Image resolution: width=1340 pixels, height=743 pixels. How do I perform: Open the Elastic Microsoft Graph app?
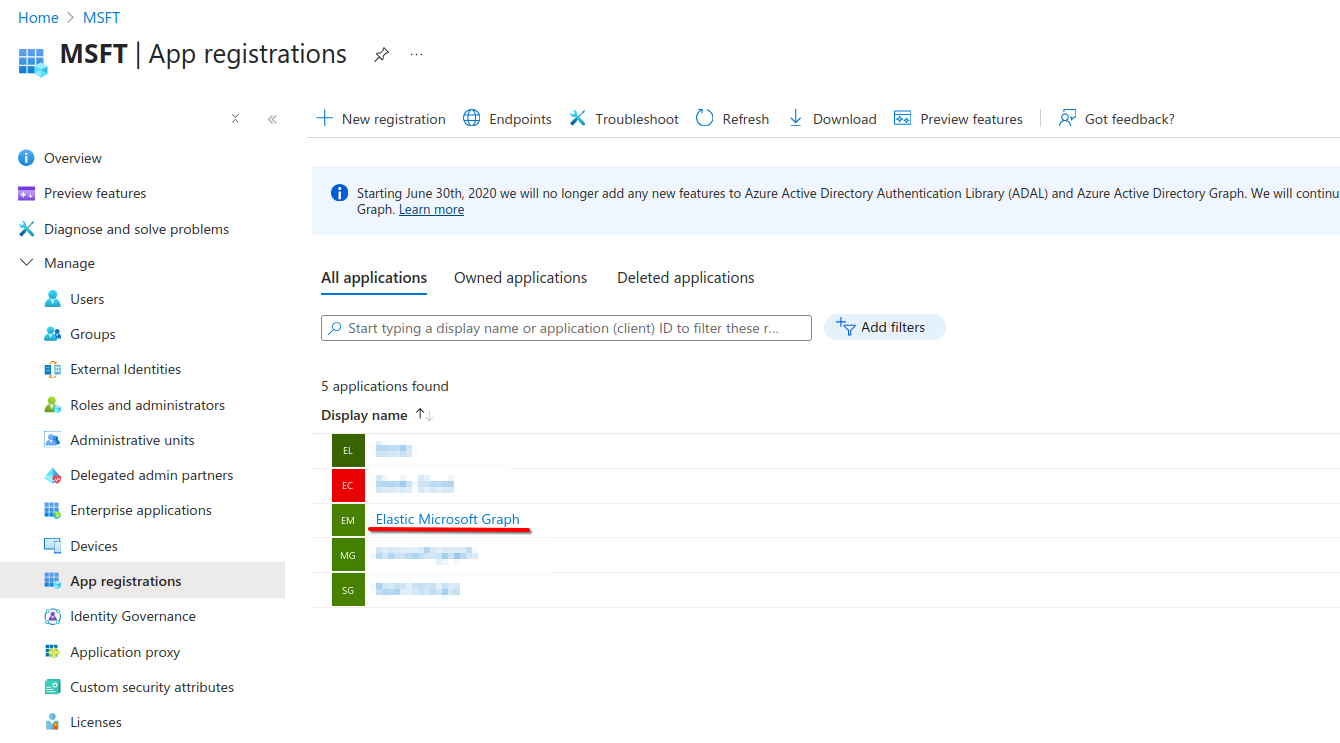coord(449,519)
